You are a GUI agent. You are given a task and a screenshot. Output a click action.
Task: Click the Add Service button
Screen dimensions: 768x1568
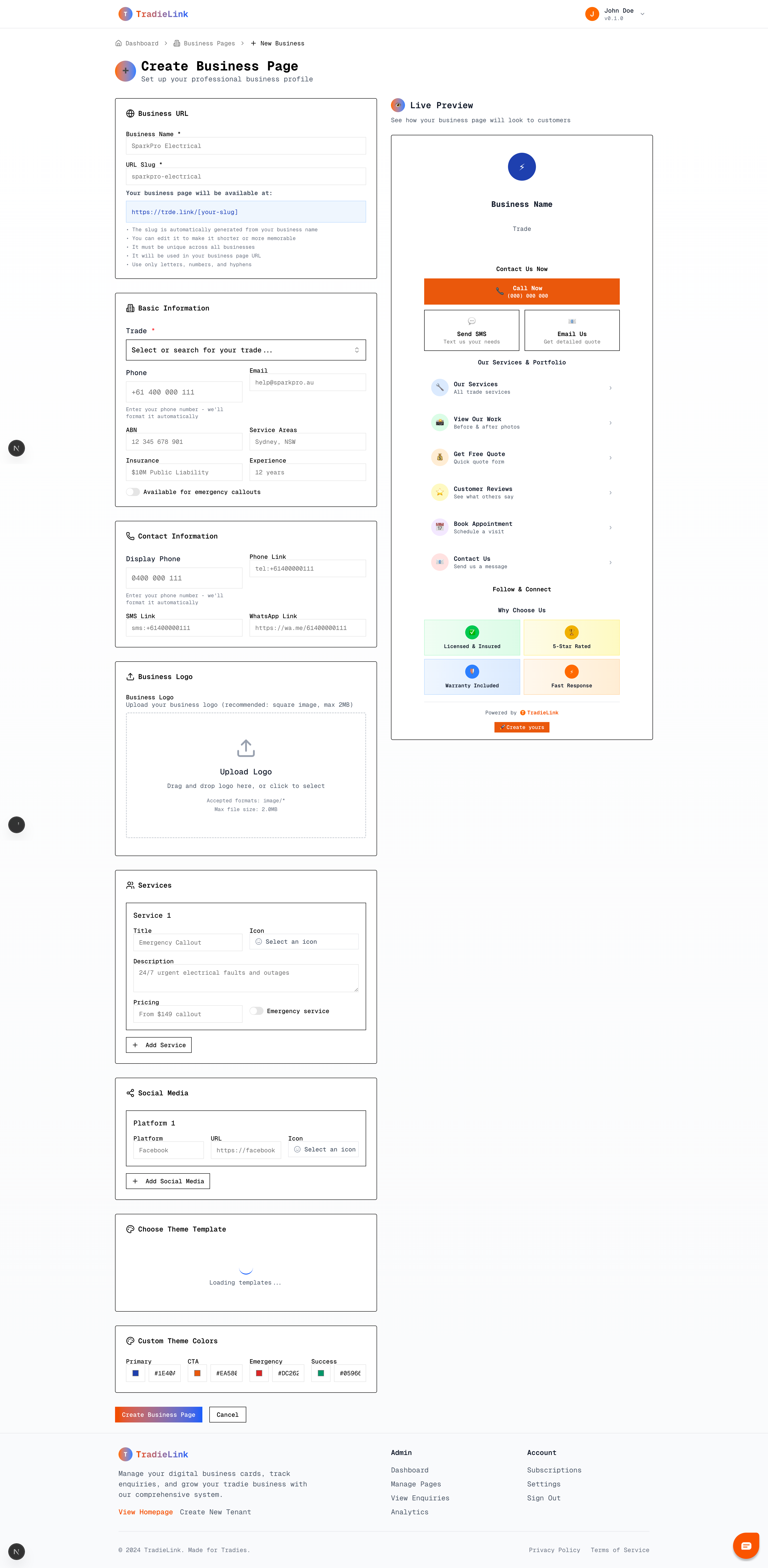pos(159,1045)
